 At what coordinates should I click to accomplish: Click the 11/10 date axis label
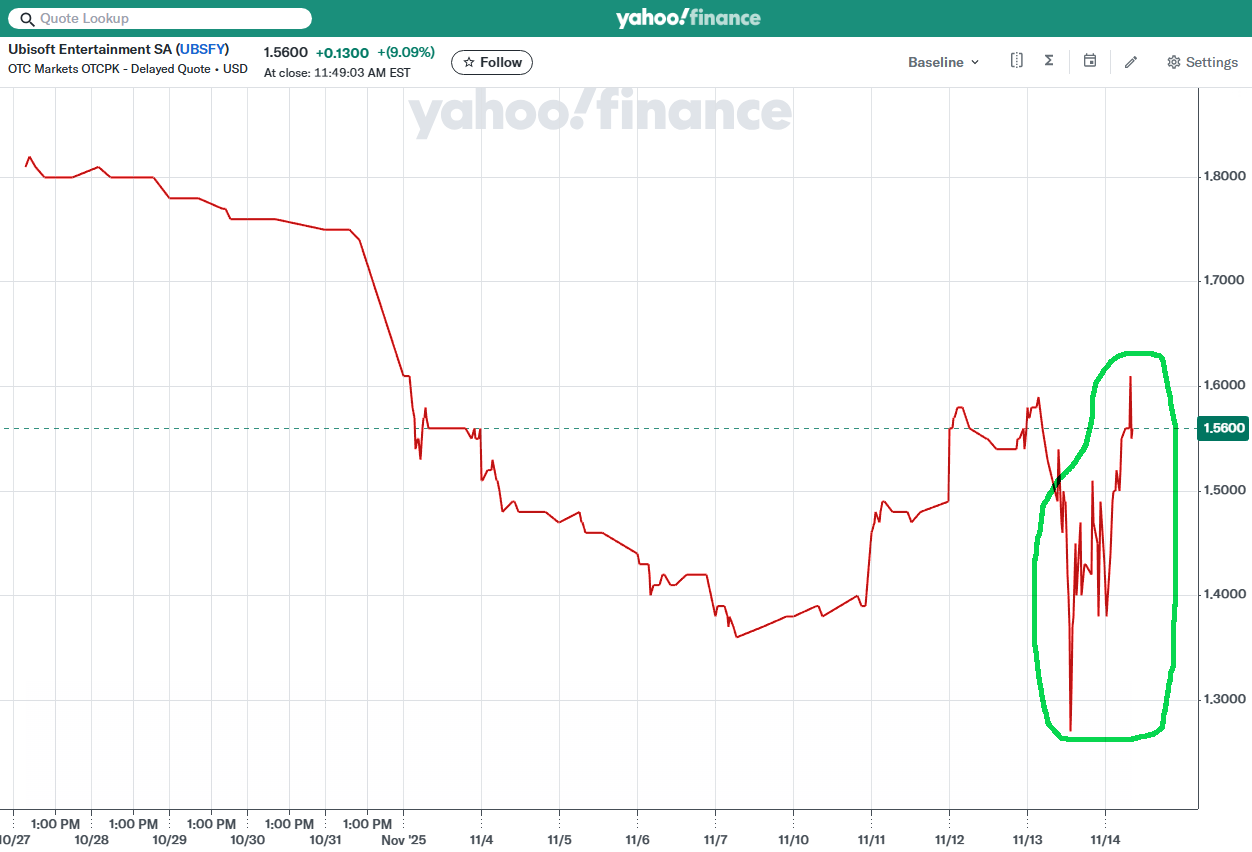coord(792,840)
